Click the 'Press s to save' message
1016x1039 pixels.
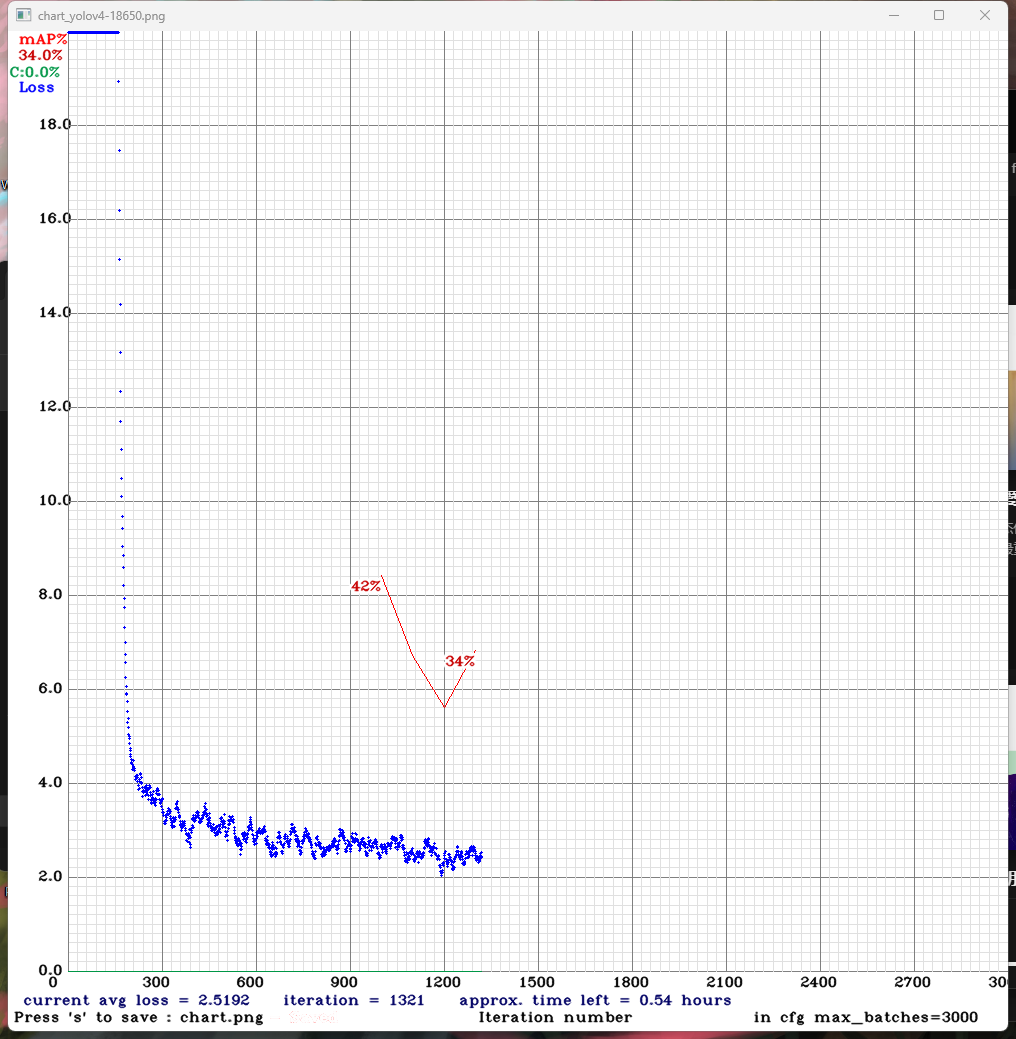pos(138,1017)
